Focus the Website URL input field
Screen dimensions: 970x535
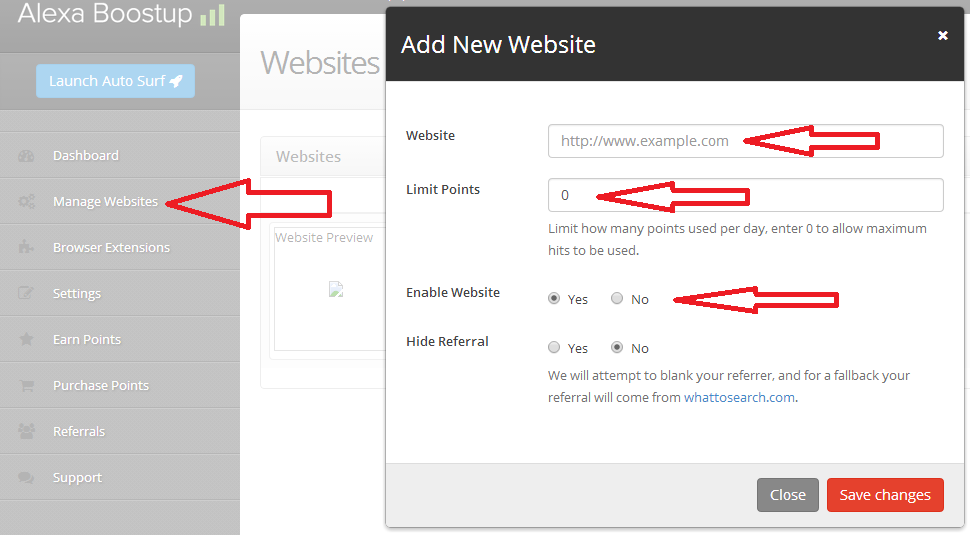(745, 141)
